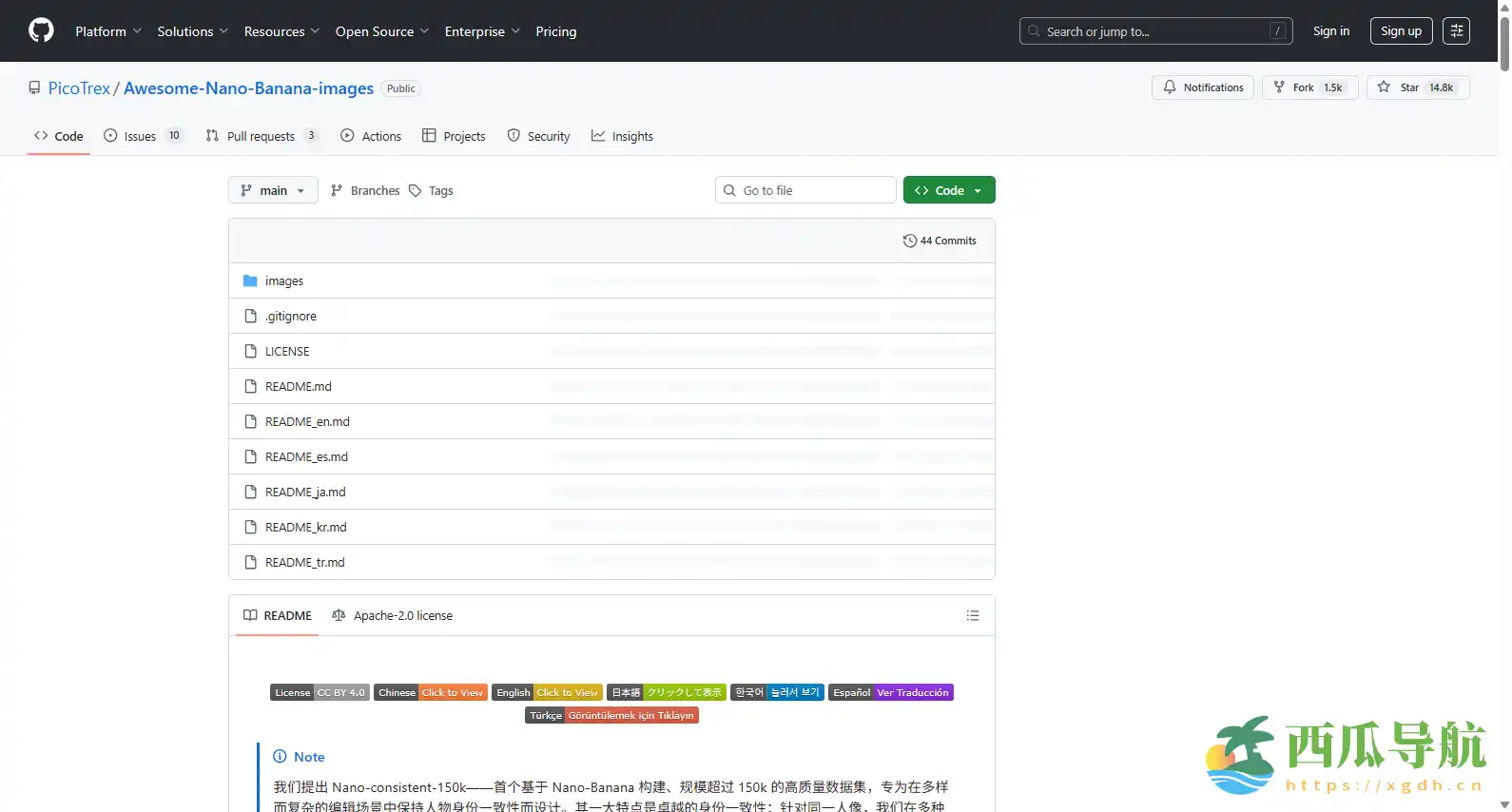Expand the green Code dropdown

[948, 191]
